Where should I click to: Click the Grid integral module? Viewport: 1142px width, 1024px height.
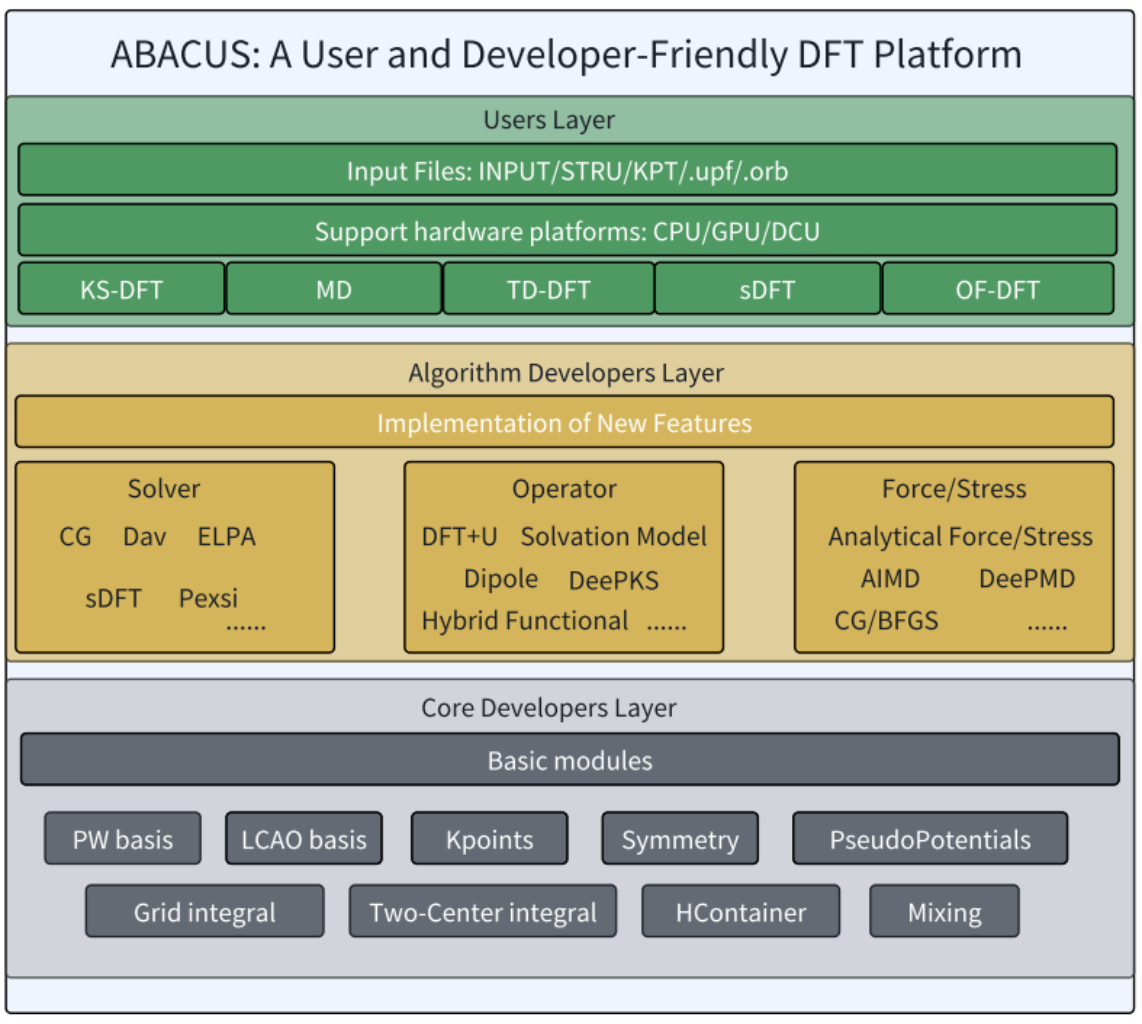[x=205, y=912]
